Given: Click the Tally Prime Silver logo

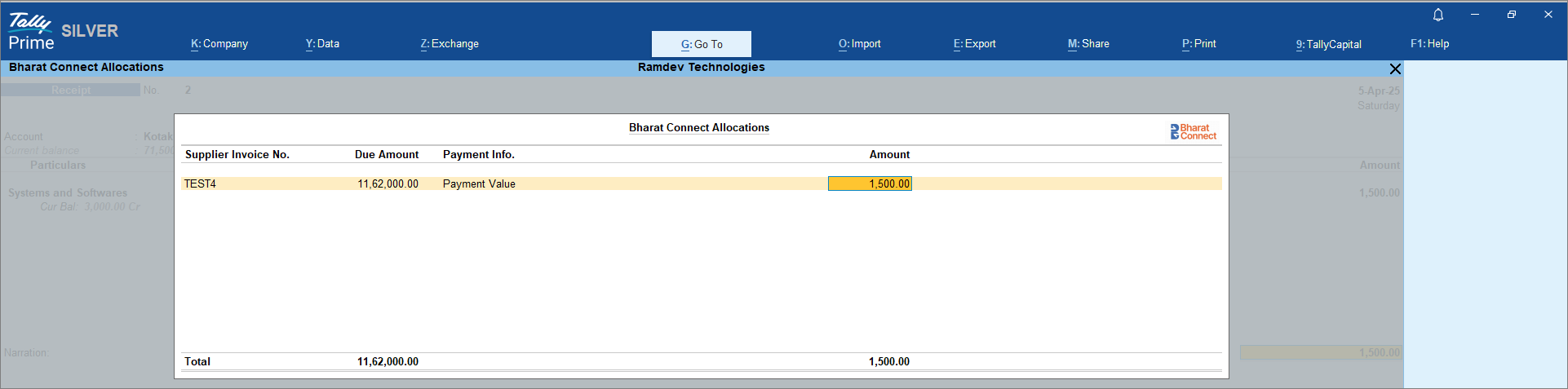Looking at the screenshot, I should point(64,32).
